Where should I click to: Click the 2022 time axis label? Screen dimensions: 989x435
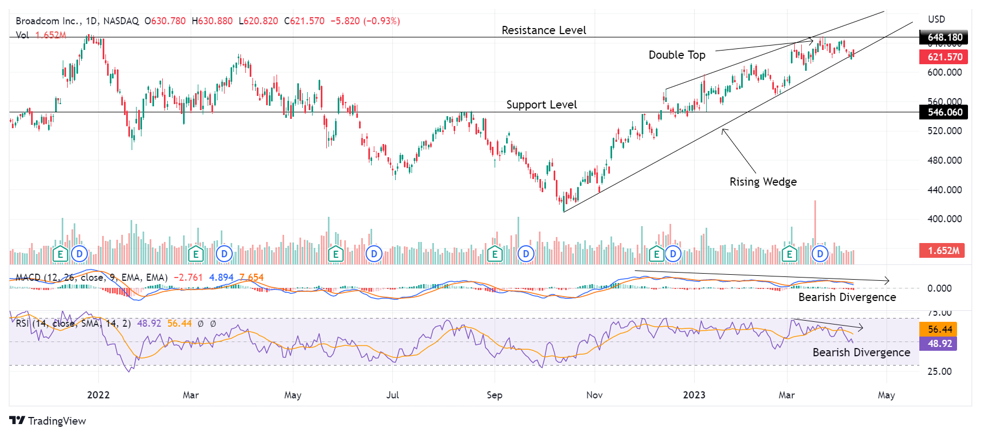pos(99,395)
